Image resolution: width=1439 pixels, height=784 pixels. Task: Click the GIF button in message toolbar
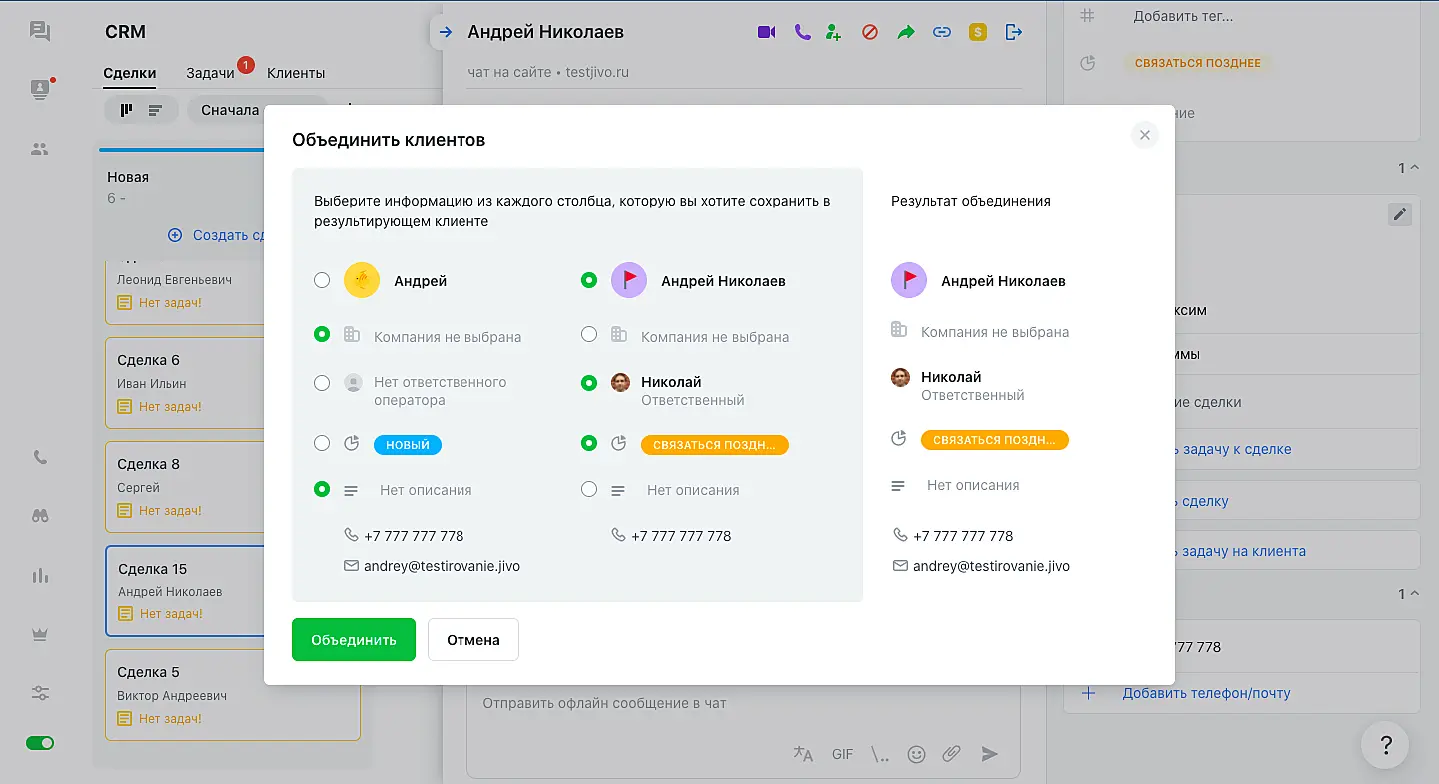[842, 754]
